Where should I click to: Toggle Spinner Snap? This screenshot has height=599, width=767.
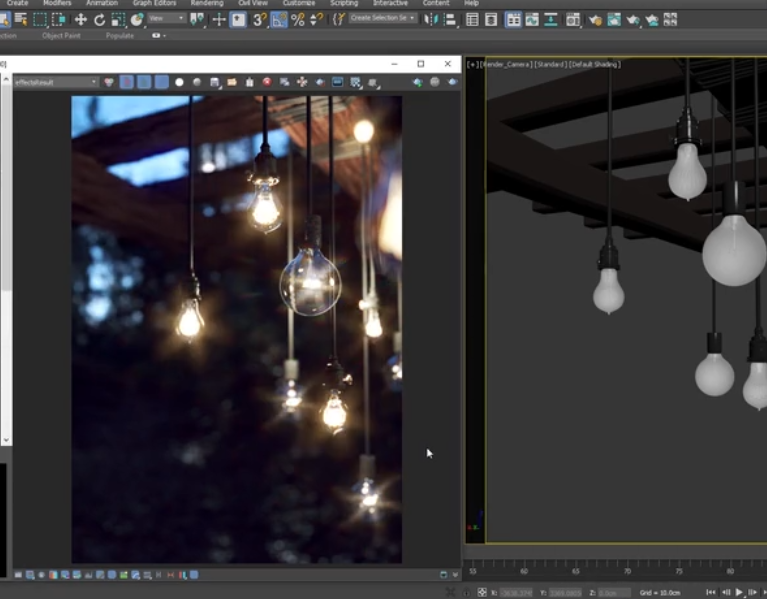(x=316, y=20)
